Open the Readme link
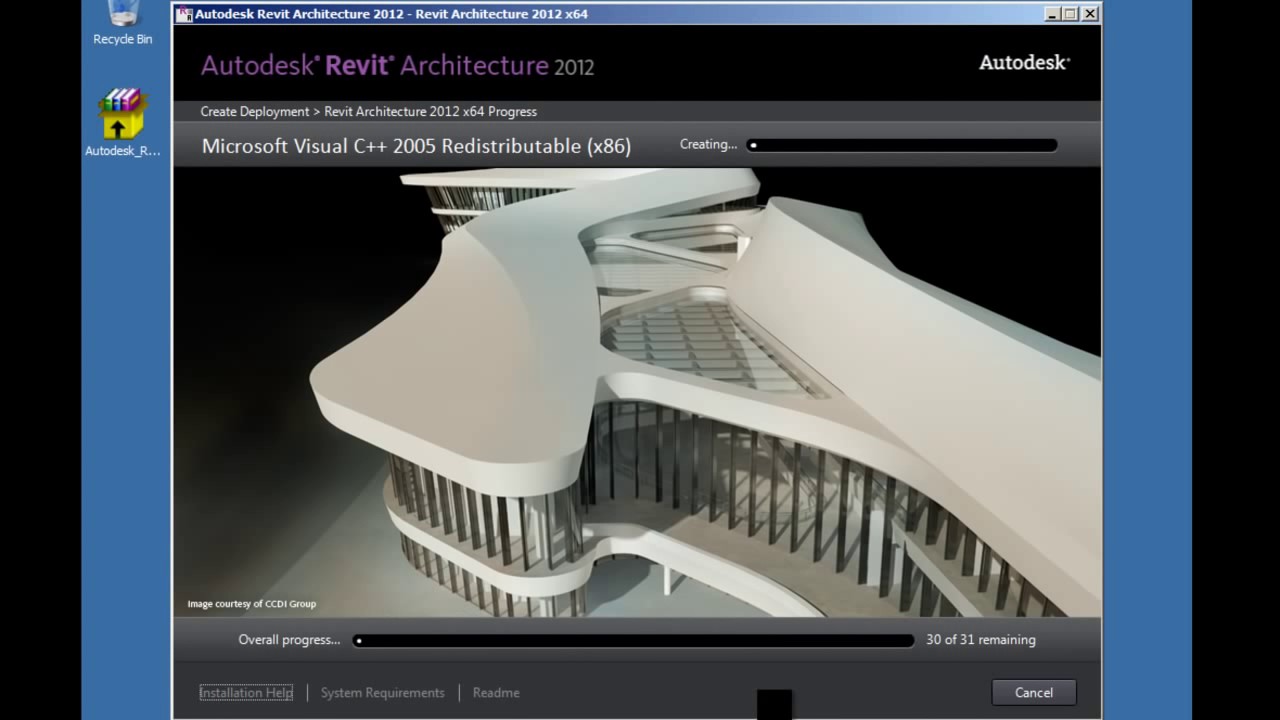The height and width of the screenshot is (720, 1280). 496,692
